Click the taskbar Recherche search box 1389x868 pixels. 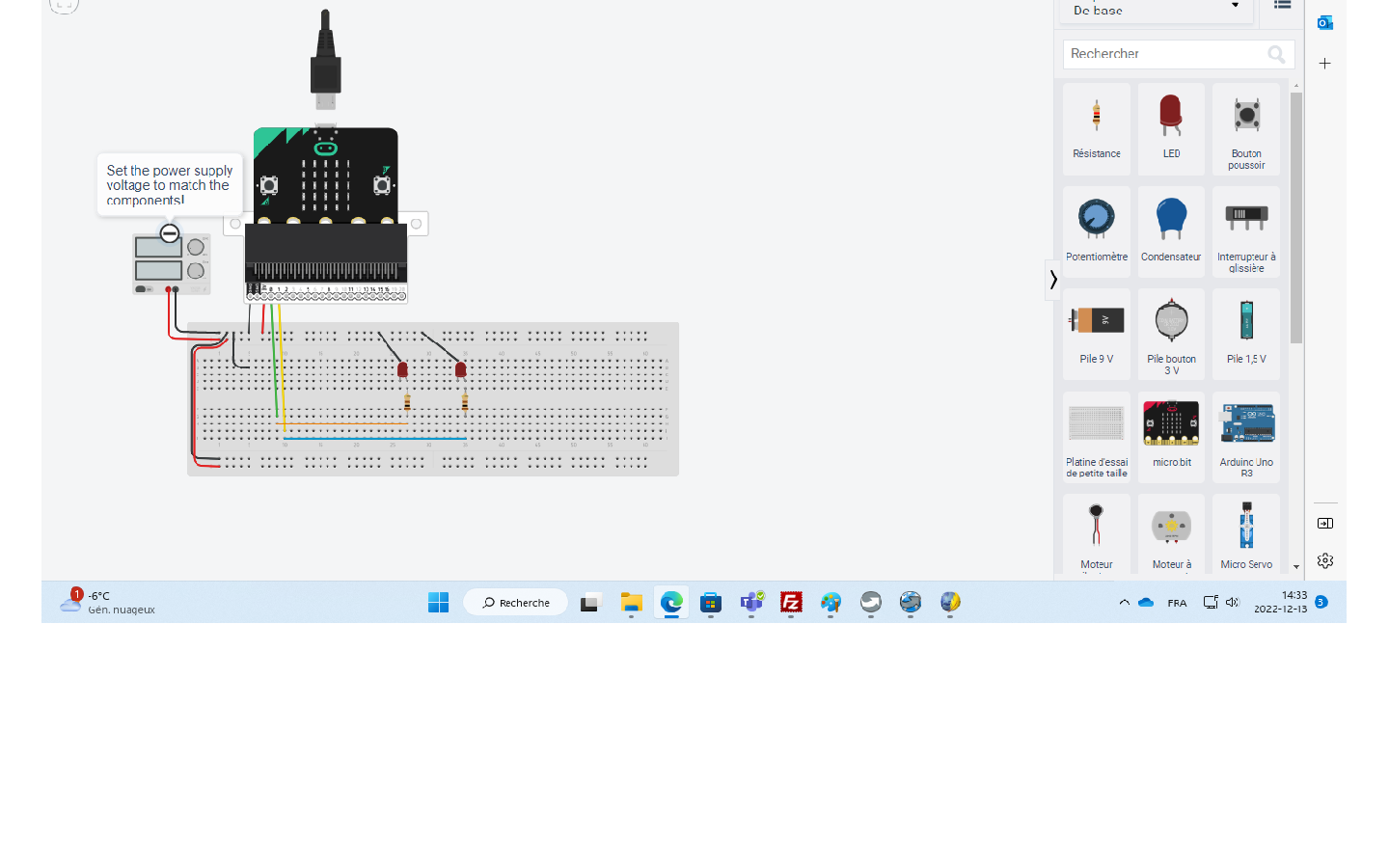coord(516,603)
